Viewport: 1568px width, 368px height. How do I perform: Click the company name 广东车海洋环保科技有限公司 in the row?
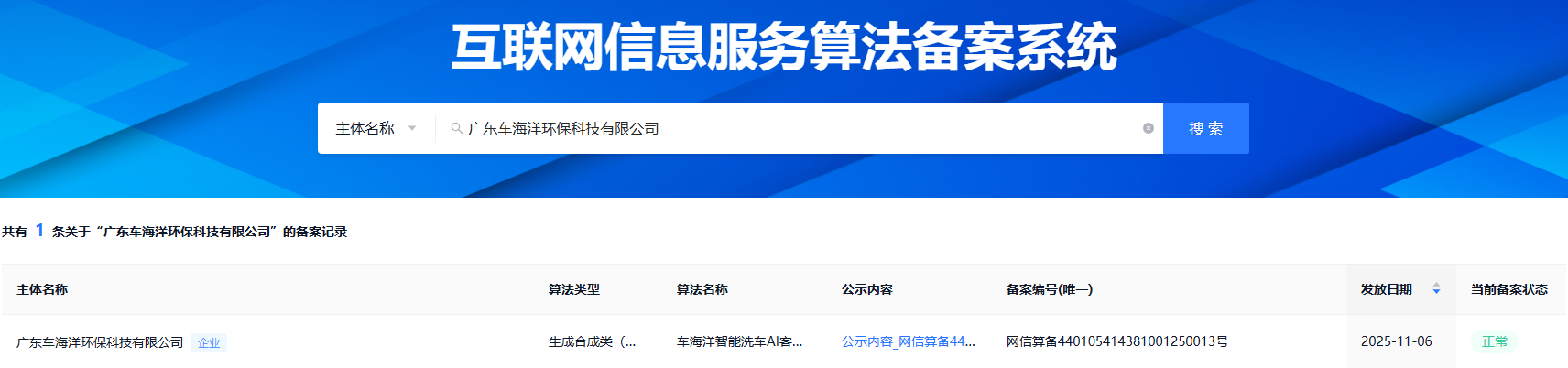100,342
